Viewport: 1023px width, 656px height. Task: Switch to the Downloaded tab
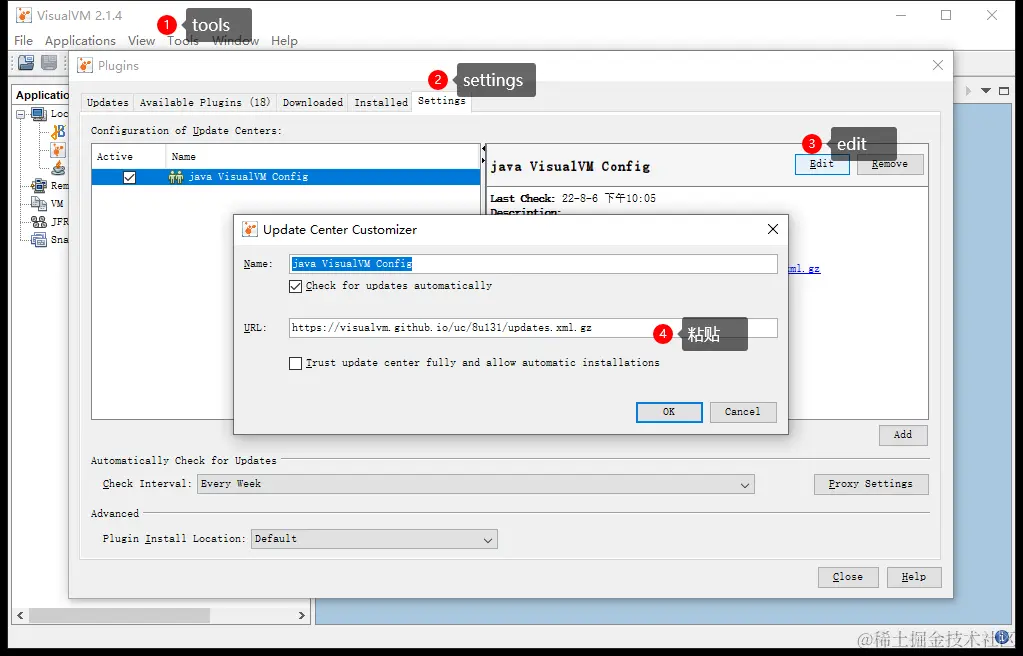[x=313, y=102]
